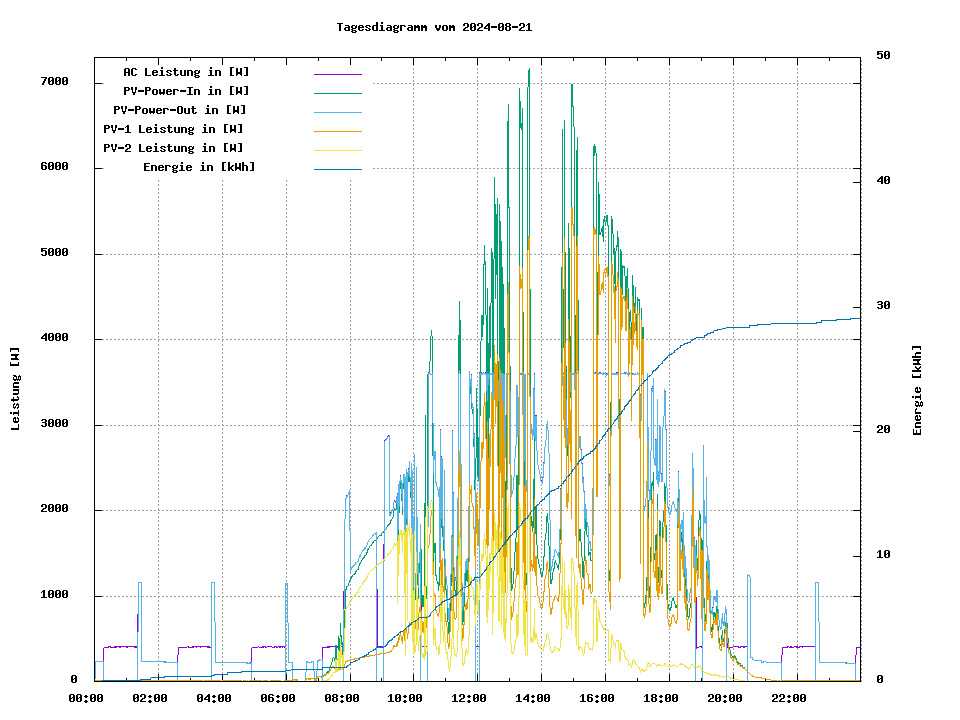This screenshot has width=960, height=720.
Task: Click the PV-Power-In legend label
Action: (x=193, y=91)
